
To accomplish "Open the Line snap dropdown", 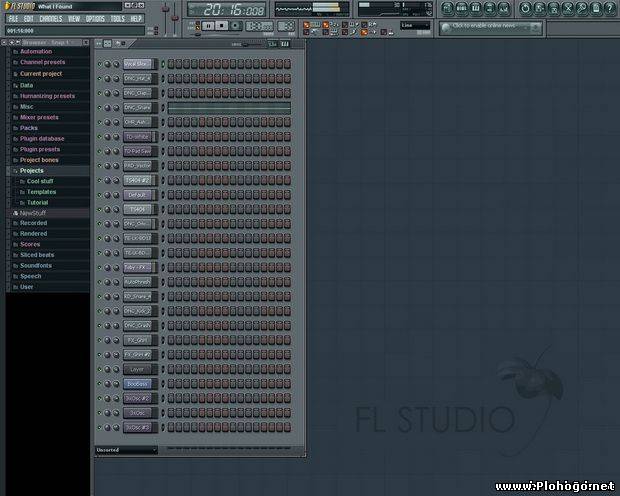I will (x=415, y=25).
